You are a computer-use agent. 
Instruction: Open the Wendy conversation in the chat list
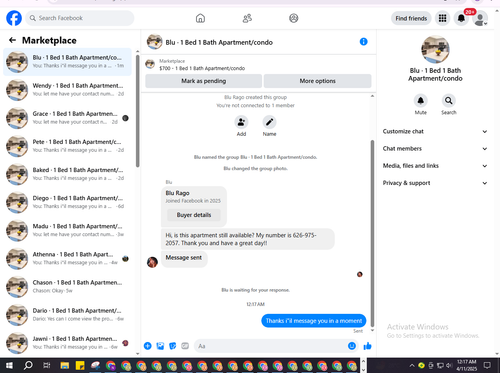click(68, 90)
